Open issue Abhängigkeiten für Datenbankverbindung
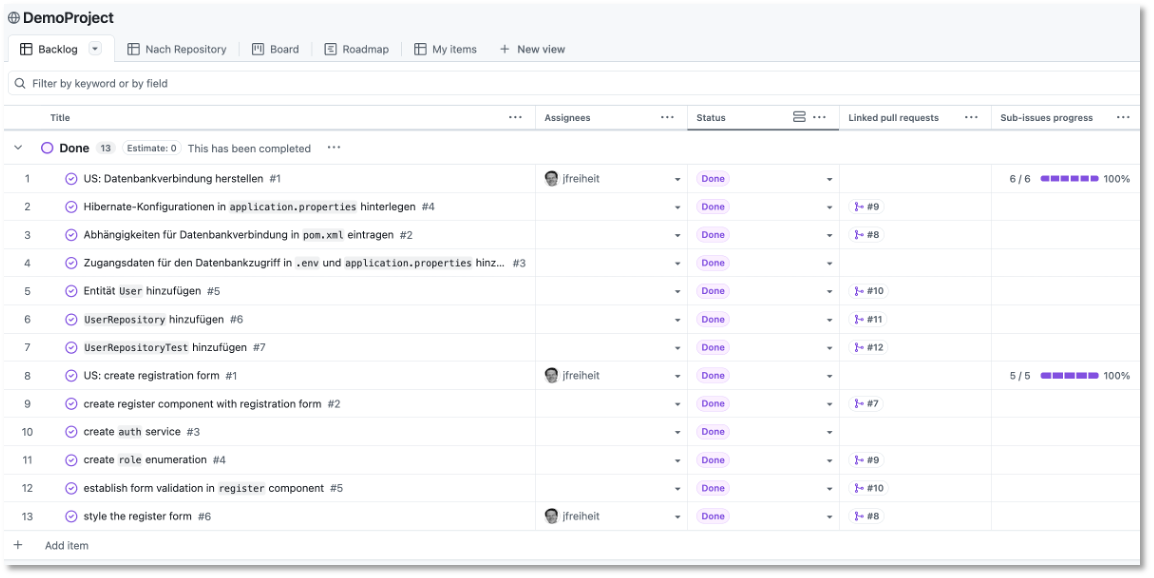Image resolution: width=1154 pixels, height=578 pixels. 240,235
